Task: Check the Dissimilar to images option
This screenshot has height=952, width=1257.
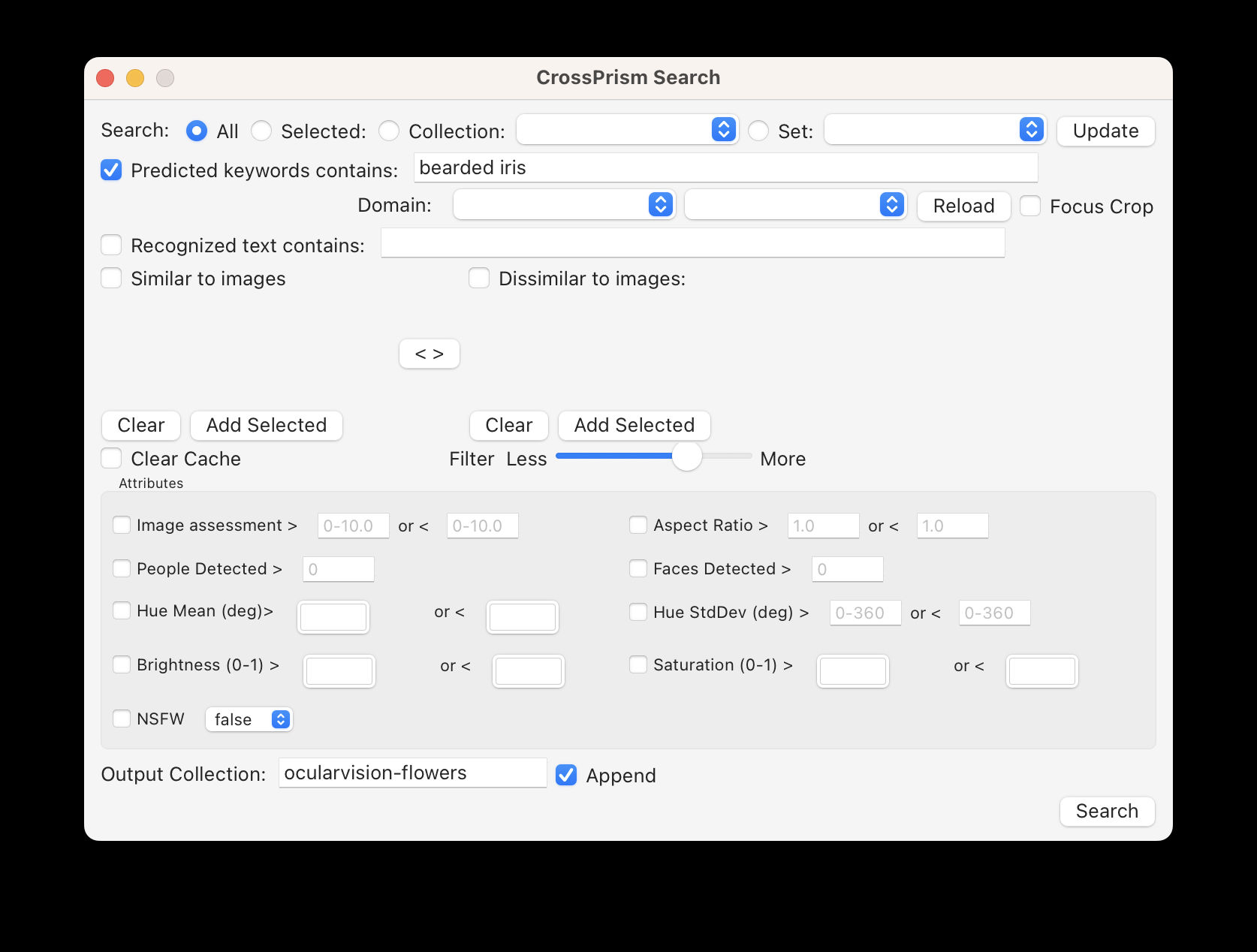Action: click(479, 278)
